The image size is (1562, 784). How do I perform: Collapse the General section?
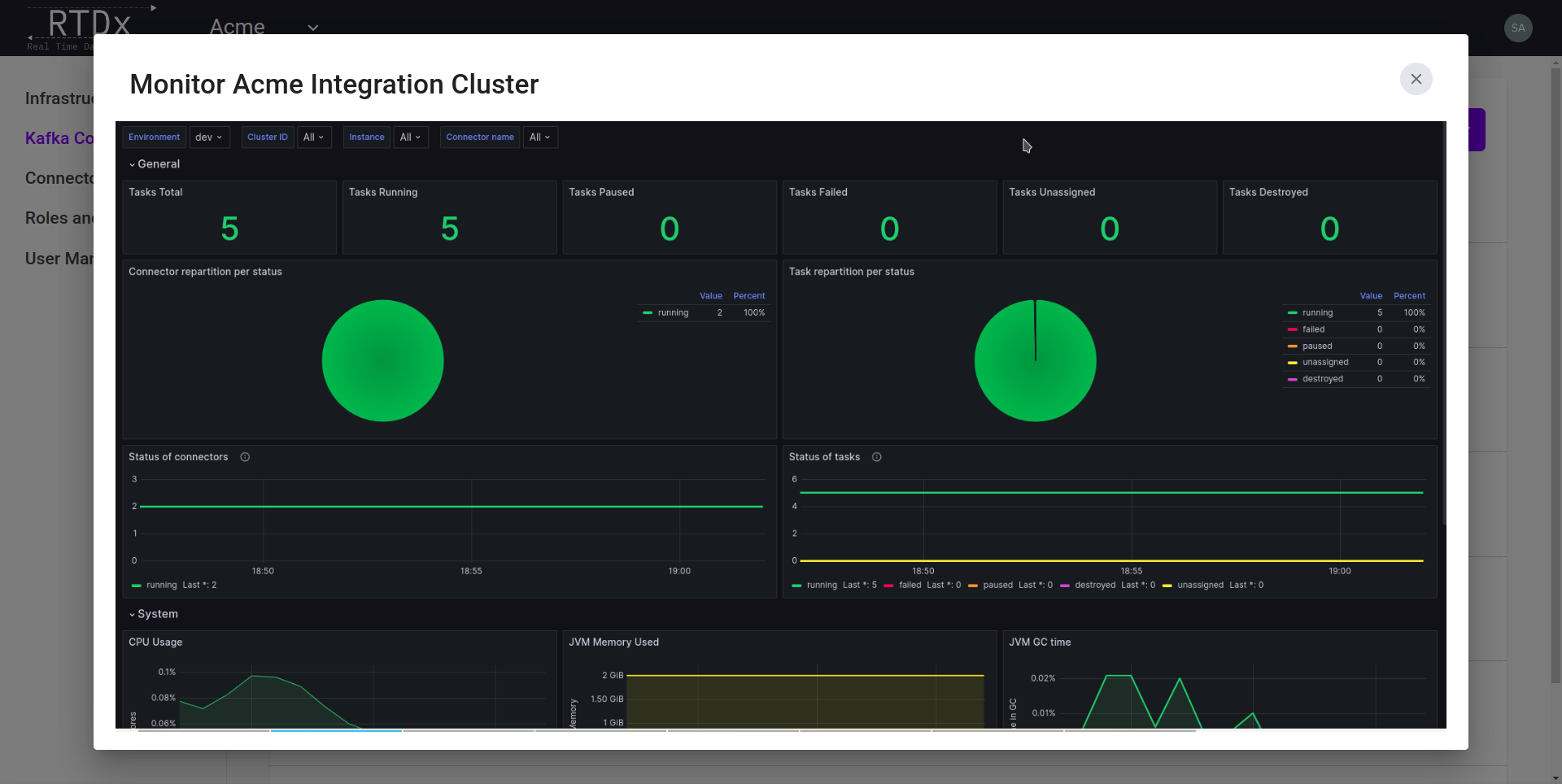point(155,164)
